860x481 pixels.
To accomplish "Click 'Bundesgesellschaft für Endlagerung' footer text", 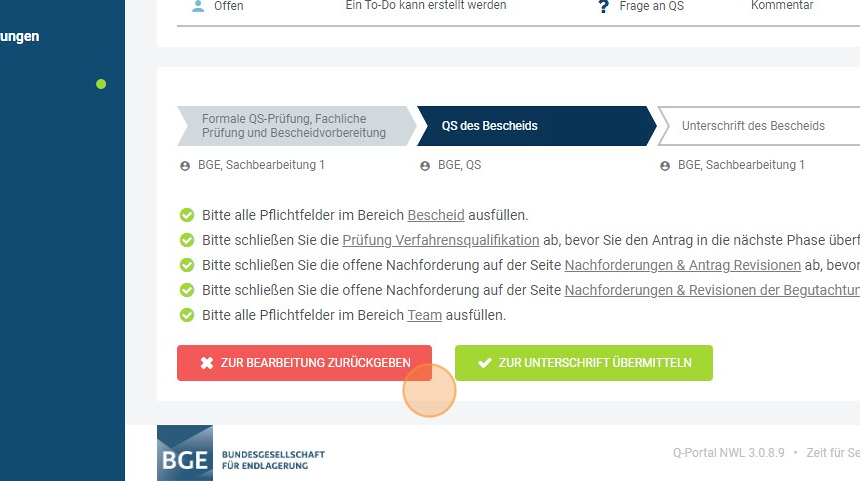I will pyautogui.click(x=273, y=460).
